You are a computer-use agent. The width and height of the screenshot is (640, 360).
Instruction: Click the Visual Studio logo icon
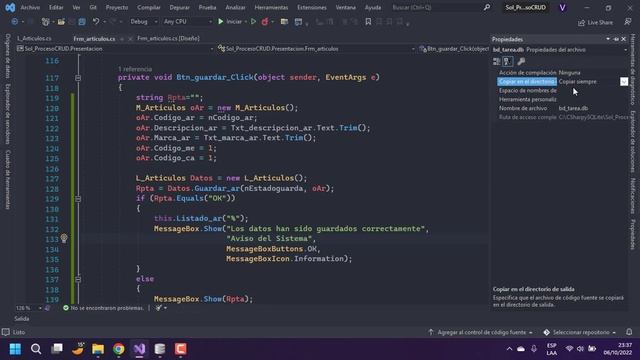click(x=10, y=7)
